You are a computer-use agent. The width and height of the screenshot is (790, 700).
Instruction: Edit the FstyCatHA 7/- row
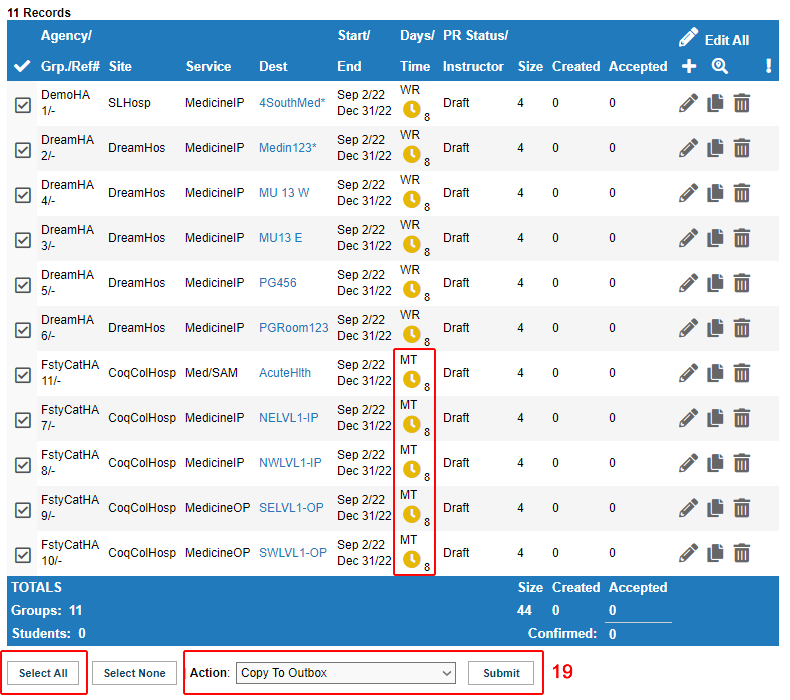pos(688,418)
